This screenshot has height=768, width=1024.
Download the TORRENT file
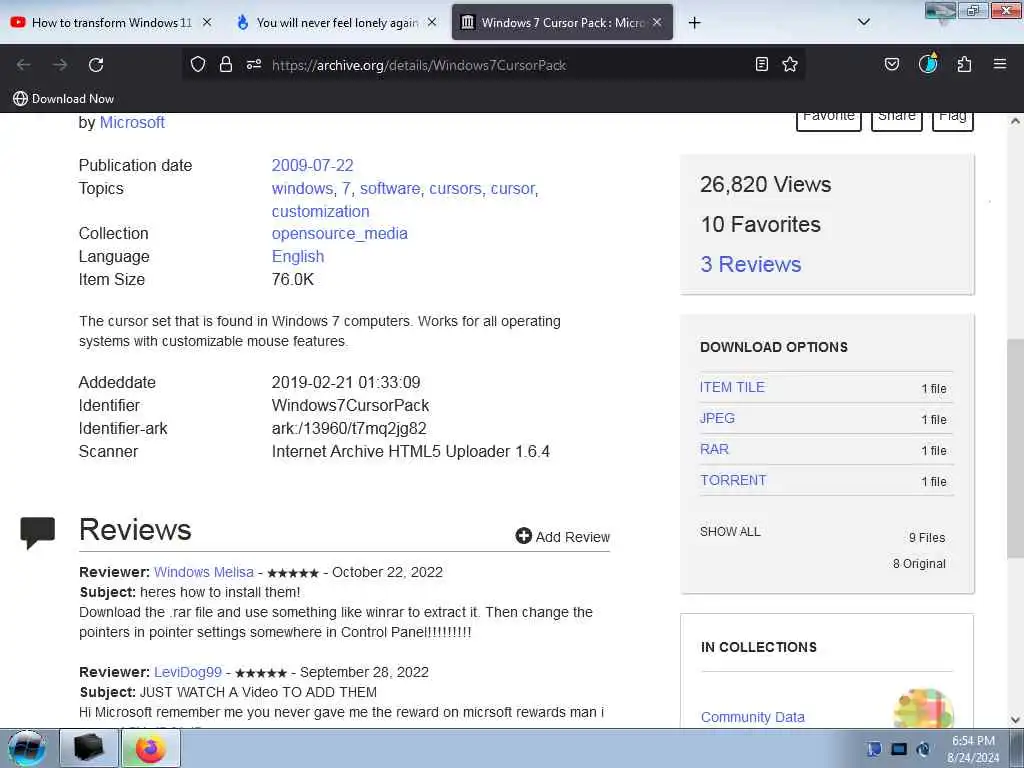coord(733,480)
